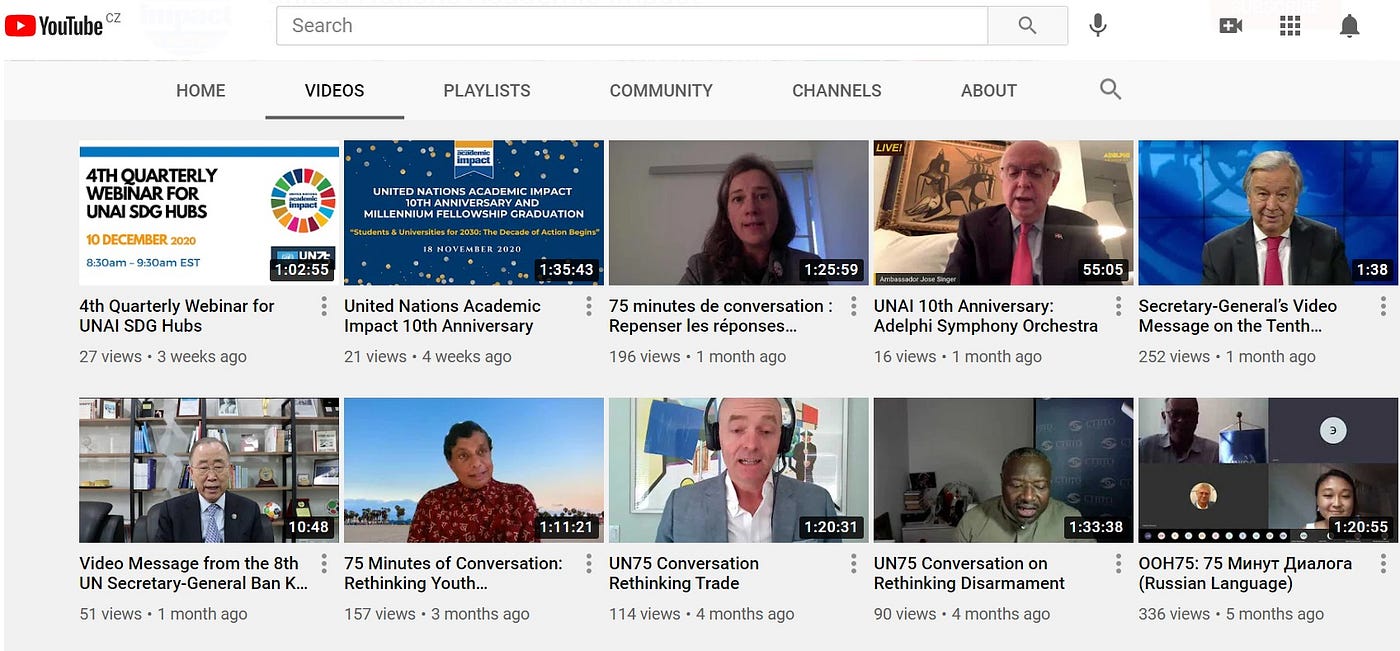
Task: Open title Secretary-General's Video Message on the Tenth
Action: [x=1238, y=316]
